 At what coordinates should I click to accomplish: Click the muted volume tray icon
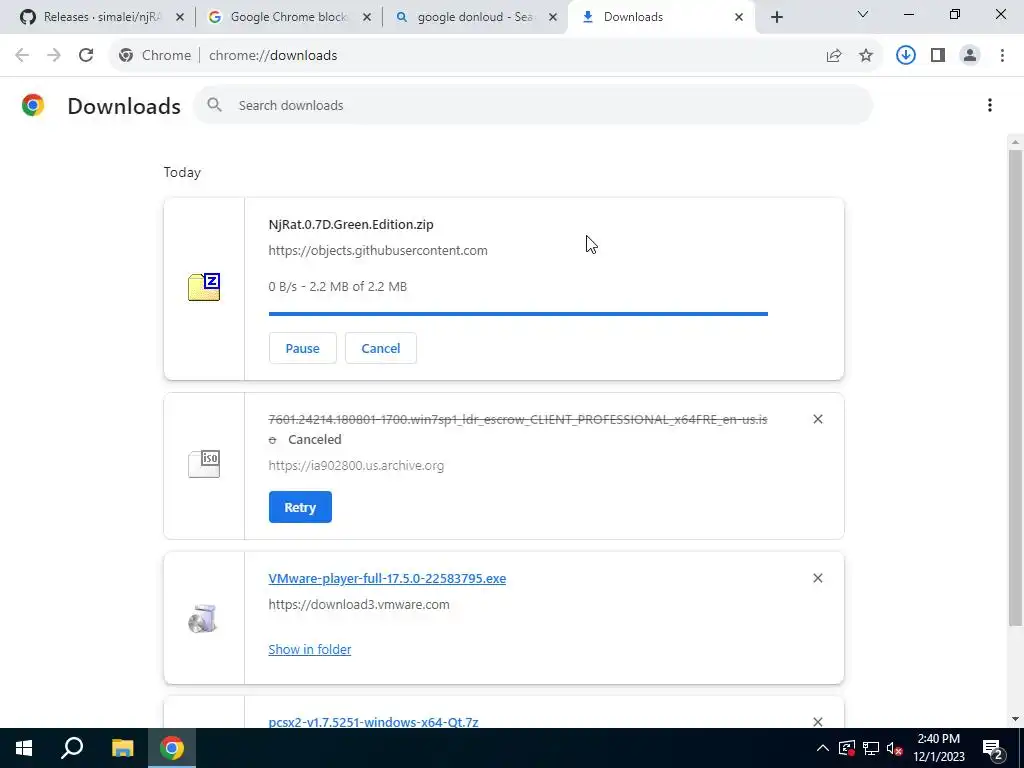(x=894, y=748)
